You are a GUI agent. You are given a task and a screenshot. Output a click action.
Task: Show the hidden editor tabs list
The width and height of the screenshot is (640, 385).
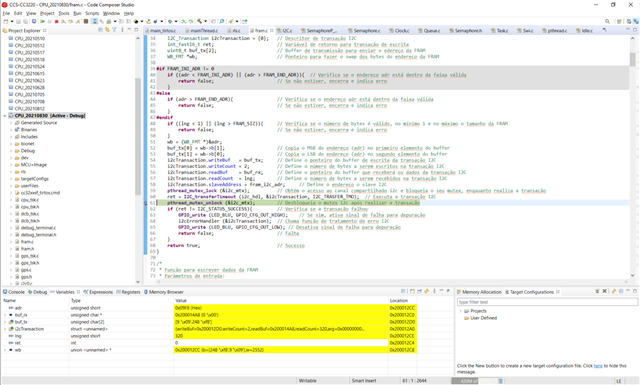[x=604, y=30]
